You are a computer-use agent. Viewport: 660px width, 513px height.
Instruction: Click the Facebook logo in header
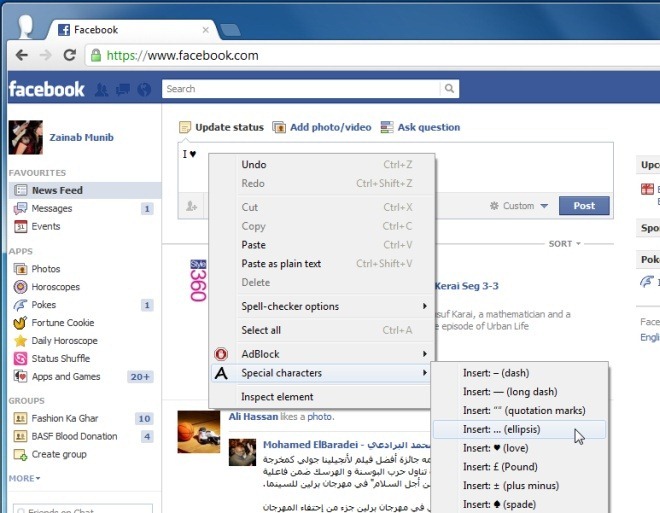point(47,89)
